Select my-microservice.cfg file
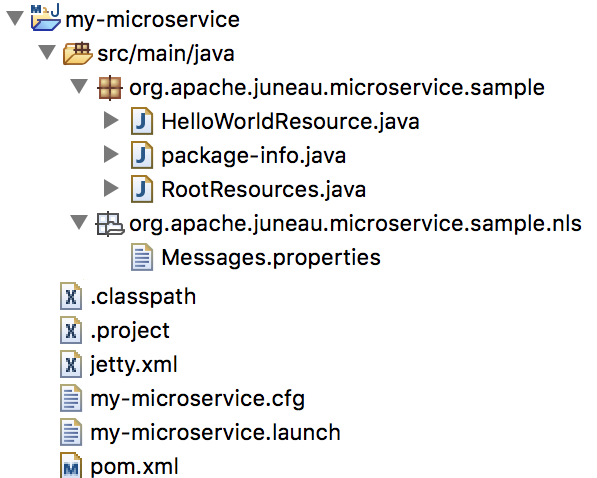This screenshot has height=478, width=597. [x=198, y=399]
